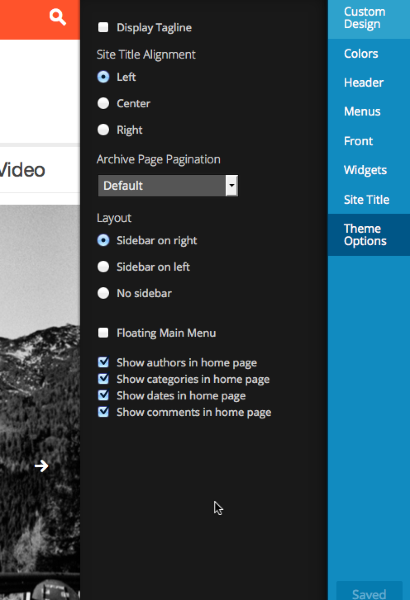Choose No sidebar layout
The height and width of the screenshot is (600, 410).
click(103, 293)
